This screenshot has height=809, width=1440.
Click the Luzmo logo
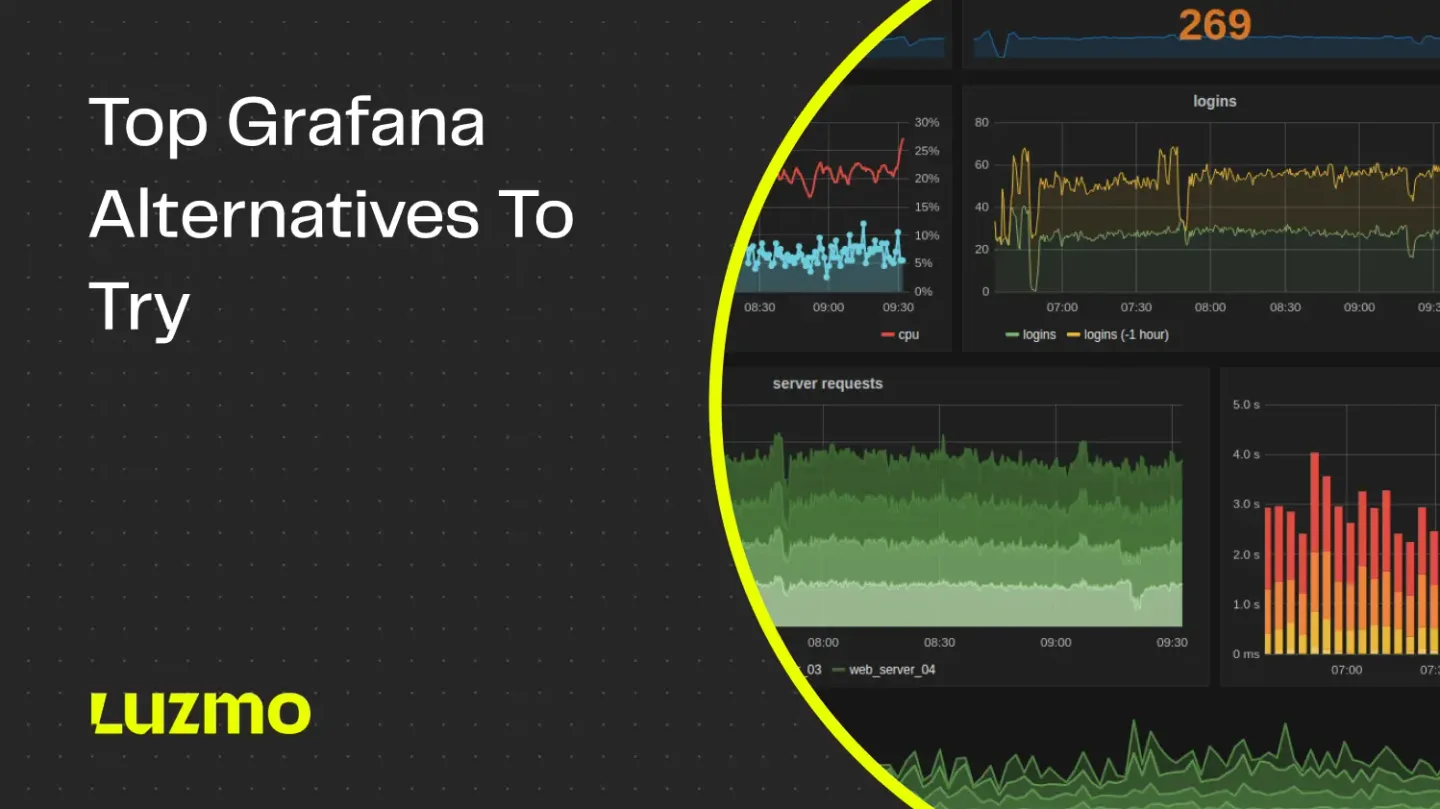[x=200, y=713]
